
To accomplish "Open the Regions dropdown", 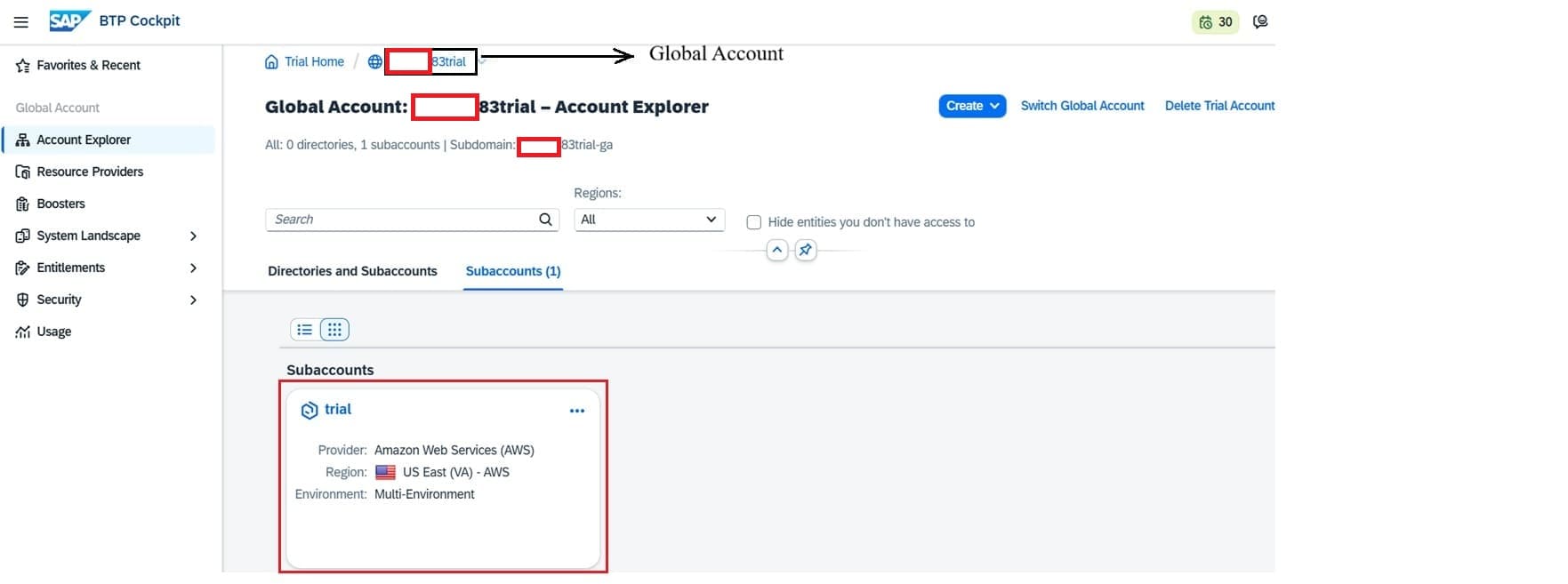I will click(x=649, y=220).
